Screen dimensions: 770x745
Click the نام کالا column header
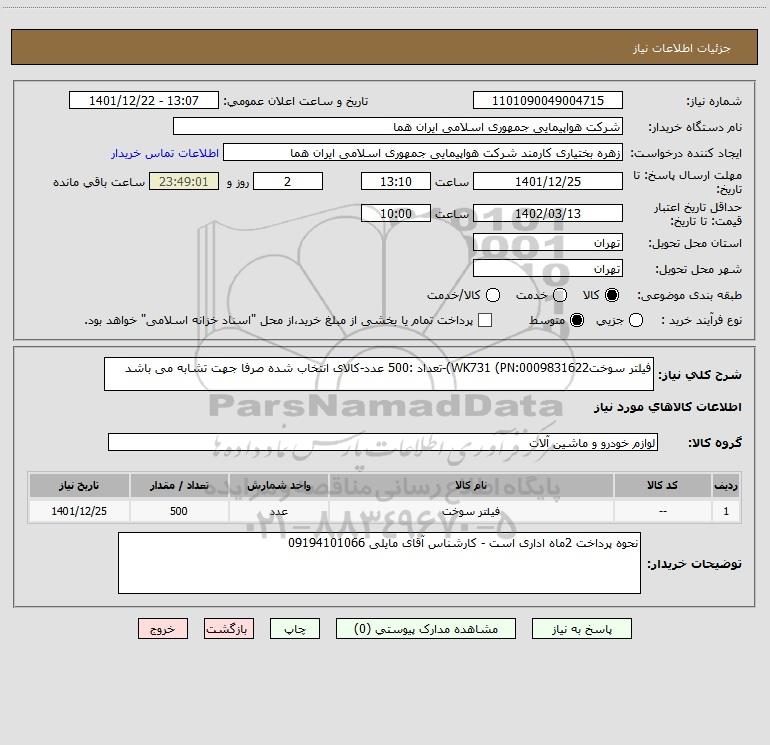[x=471, y=486]
